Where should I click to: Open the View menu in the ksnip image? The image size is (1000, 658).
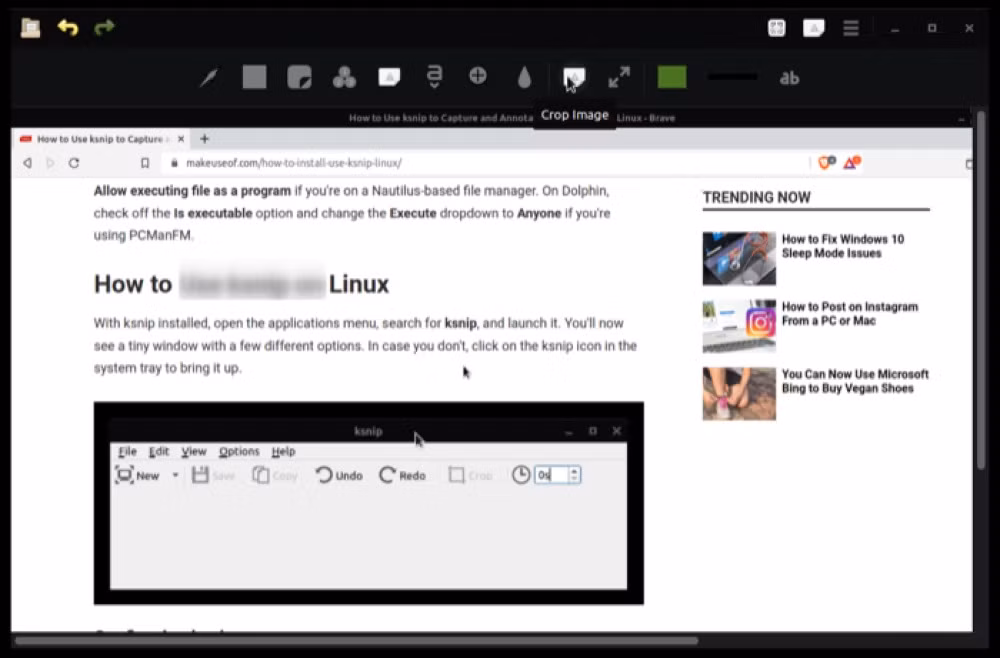[194, 451]
